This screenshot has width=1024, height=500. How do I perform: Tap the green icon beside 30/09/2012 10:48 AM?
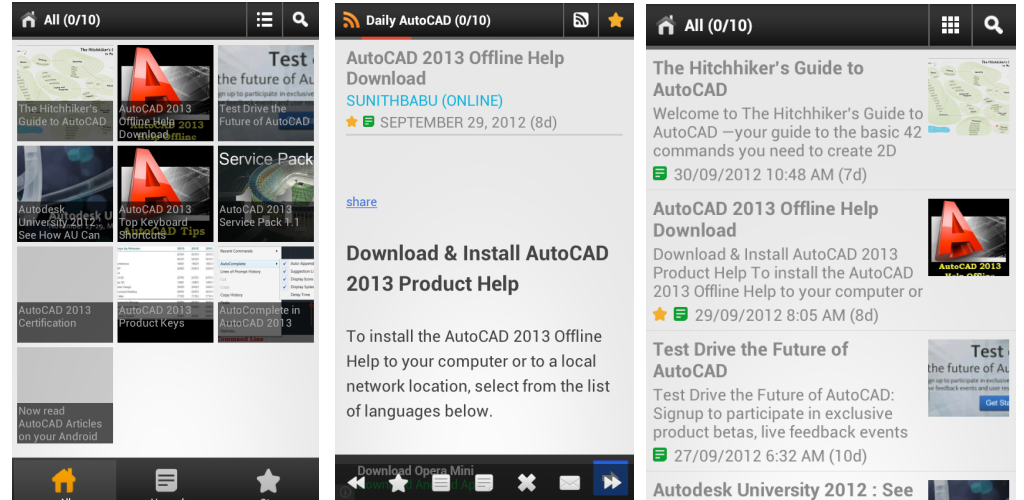pos(660,174)
